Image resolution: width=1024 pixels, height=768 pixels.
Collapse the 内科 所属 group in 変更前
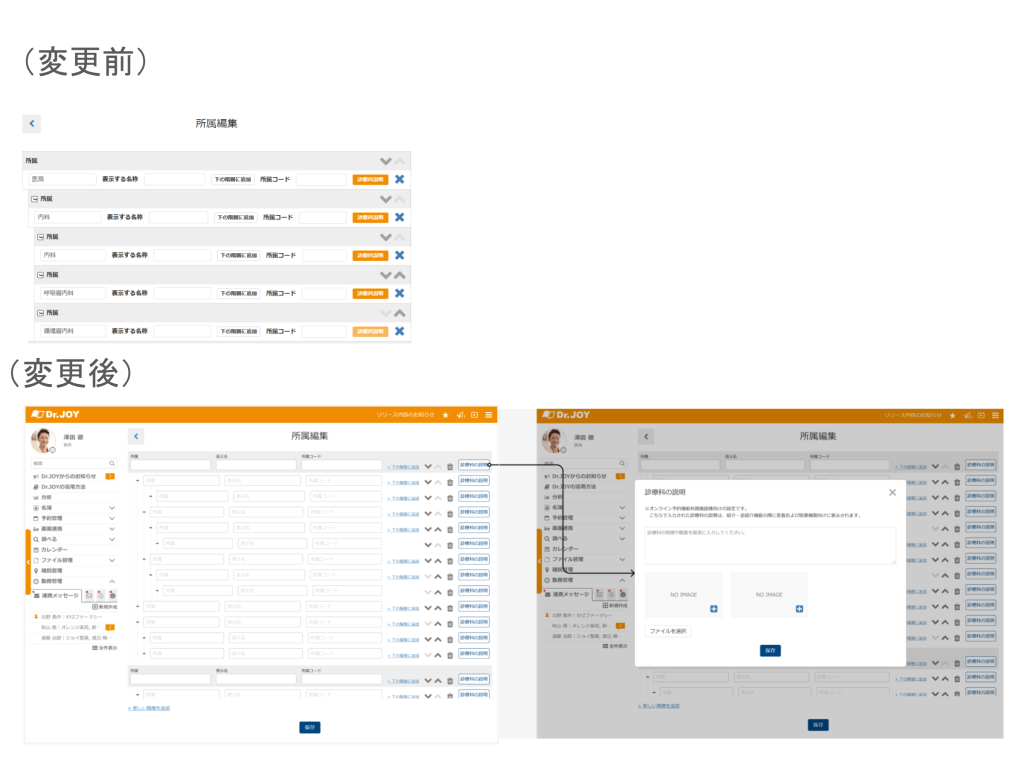click(35, 199)
